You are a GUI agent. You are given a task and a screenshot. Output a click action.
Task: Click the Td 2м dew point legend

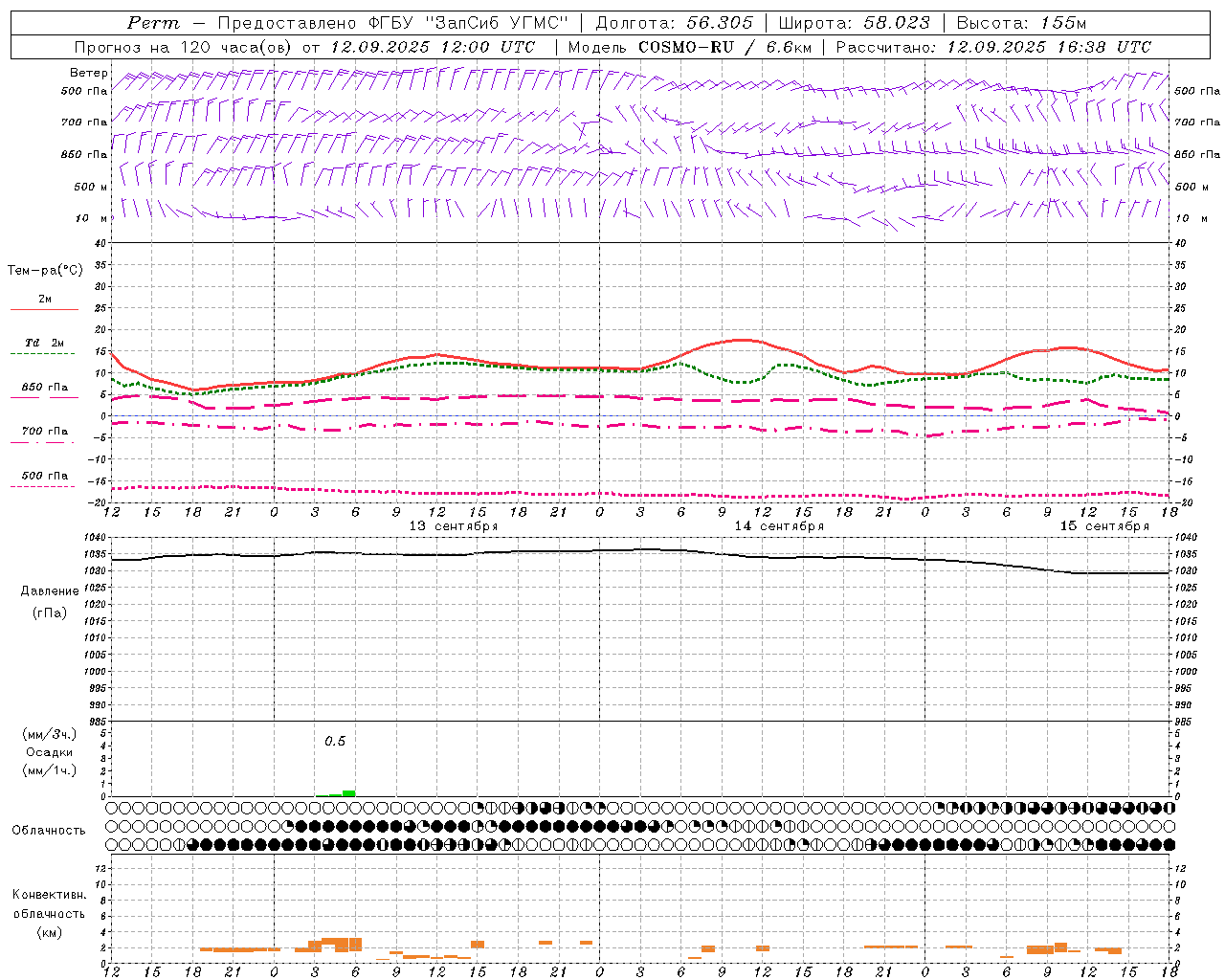pyautogui.click(x=44, y=343)
